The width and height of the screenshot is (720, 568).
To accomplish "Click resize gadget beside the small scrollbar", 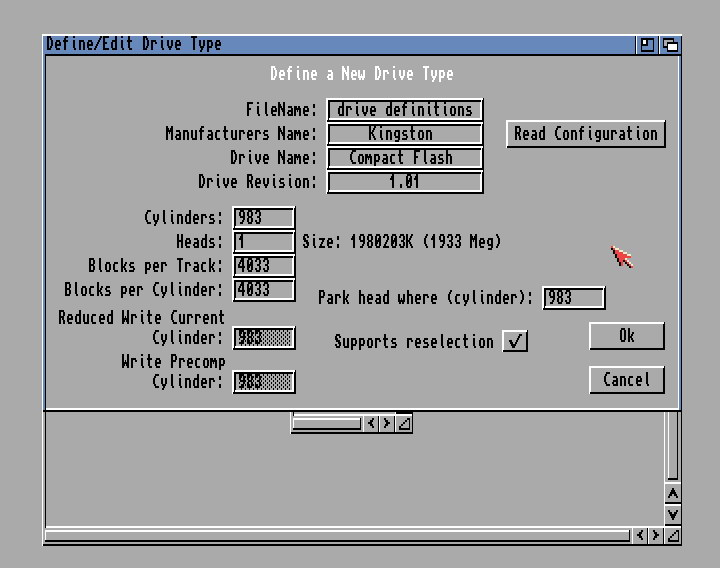I will tap(404, 424).
